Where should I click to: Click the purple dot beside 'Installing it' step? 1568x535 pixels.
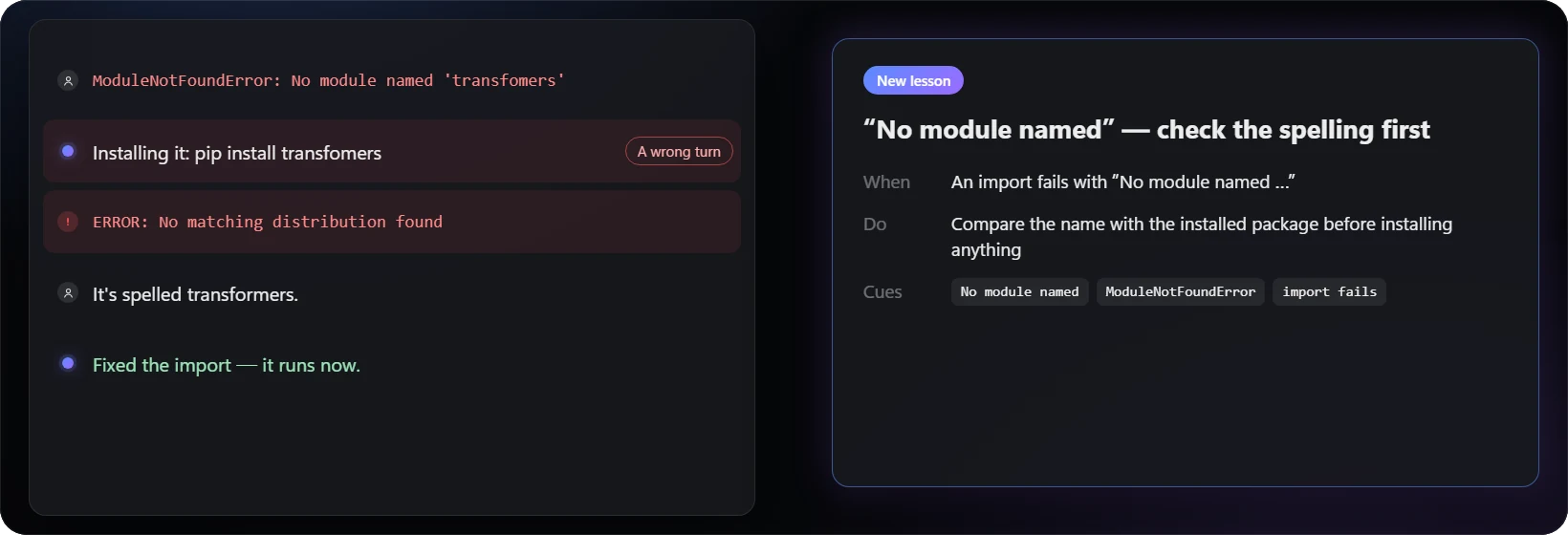point(68,151)
